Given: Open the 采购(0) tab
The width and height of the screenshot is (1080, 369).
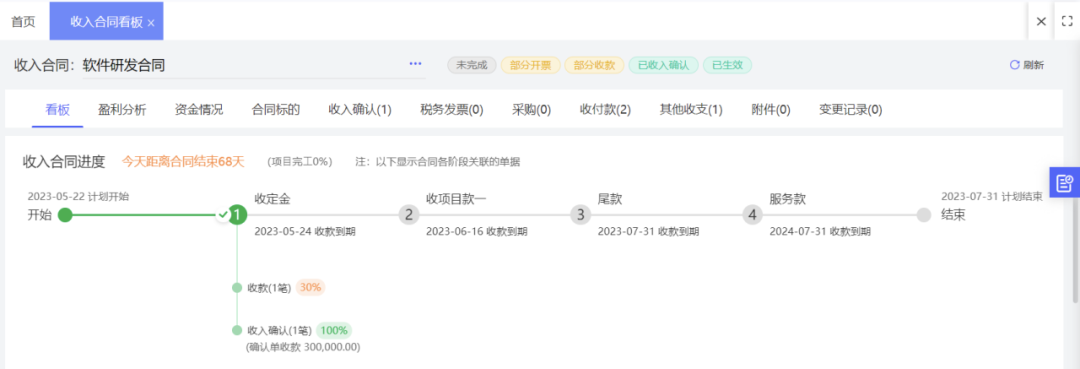Looking at the screenshot, I should pyautogui.click(x=532, y=110).
